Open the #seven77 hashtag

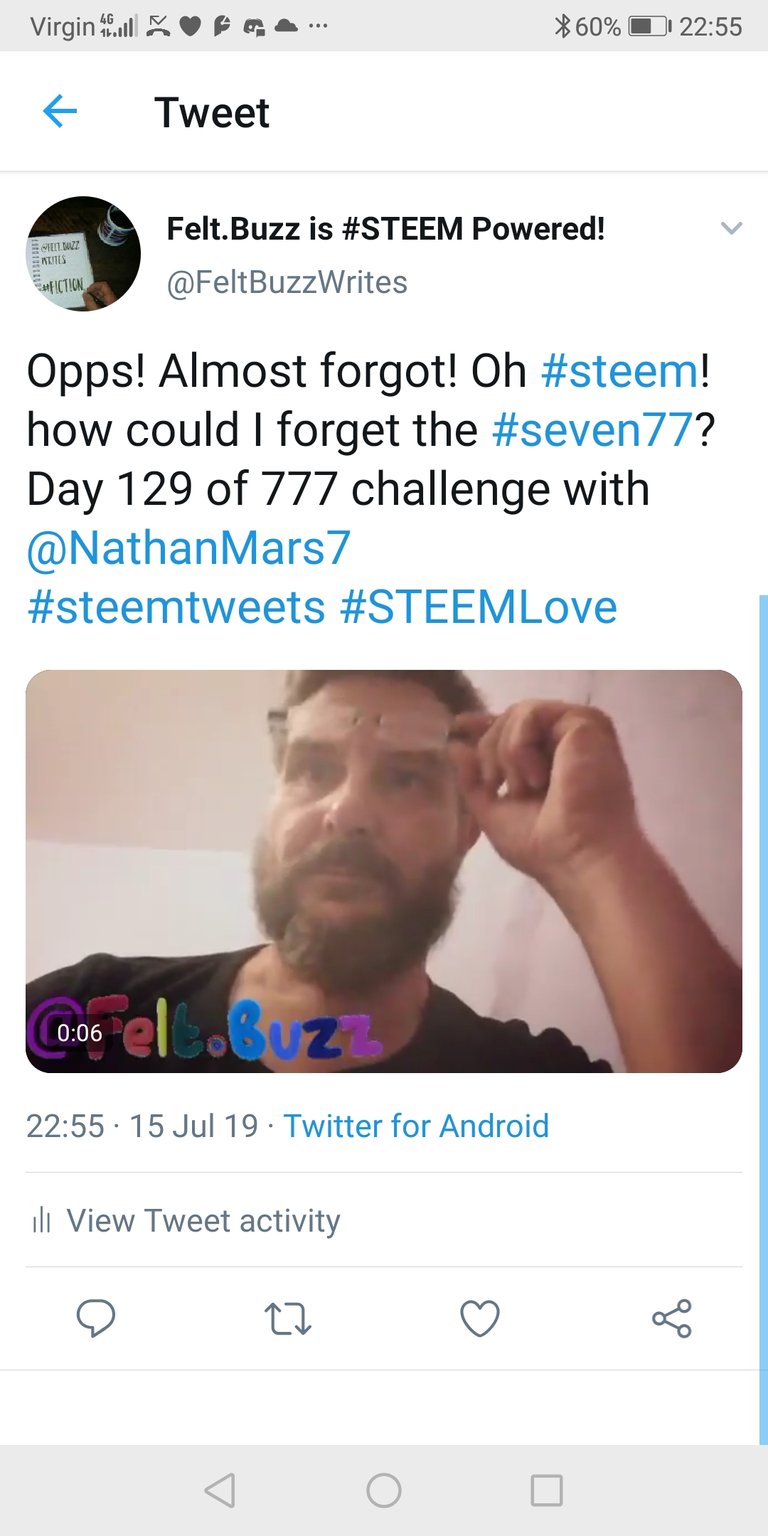point(592,430)
